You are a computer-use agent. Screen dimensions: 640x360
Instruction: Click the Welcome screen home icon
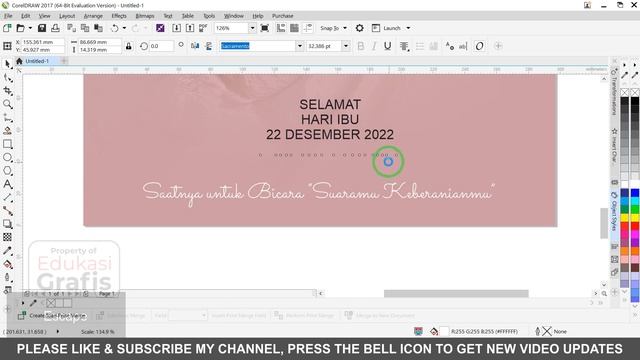pos(19,61)
